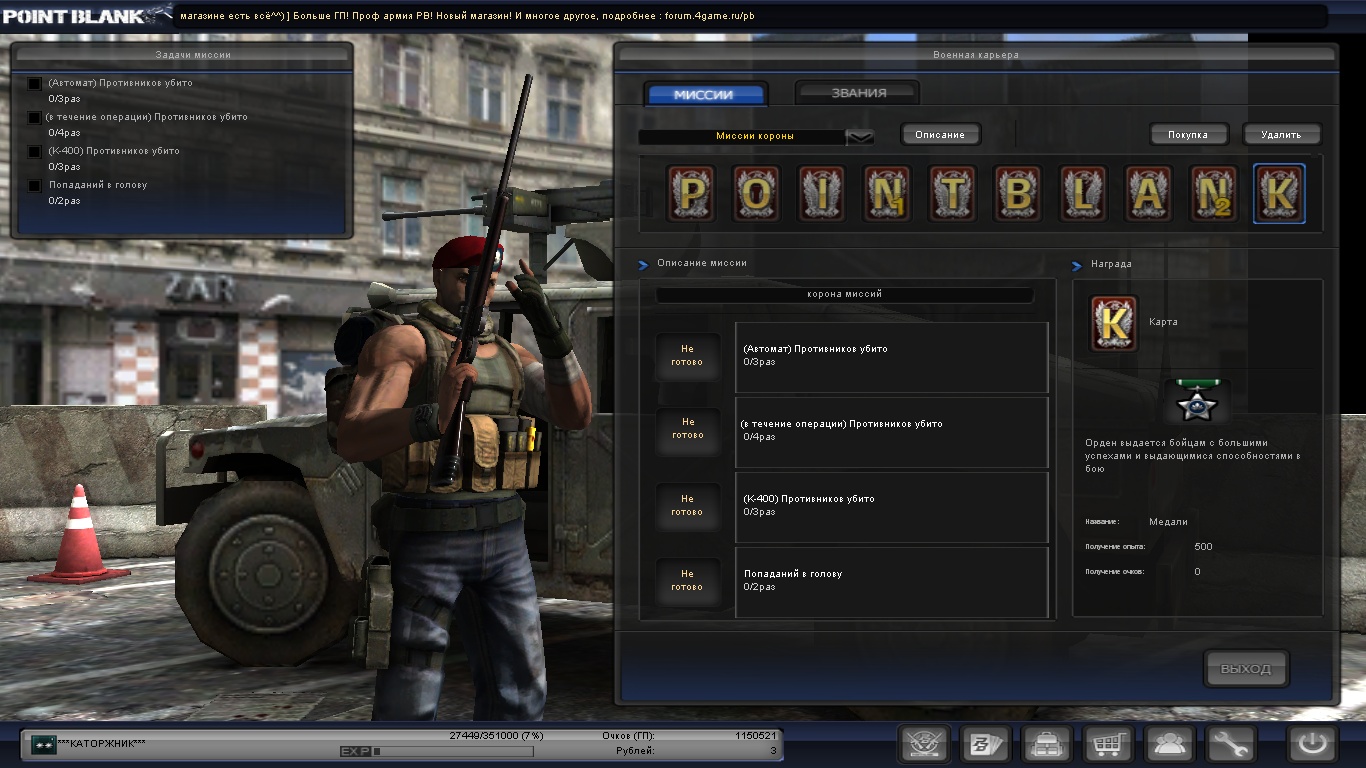Select the letter P mission card
The image size is (1366, 768).
tap(691, 194)
